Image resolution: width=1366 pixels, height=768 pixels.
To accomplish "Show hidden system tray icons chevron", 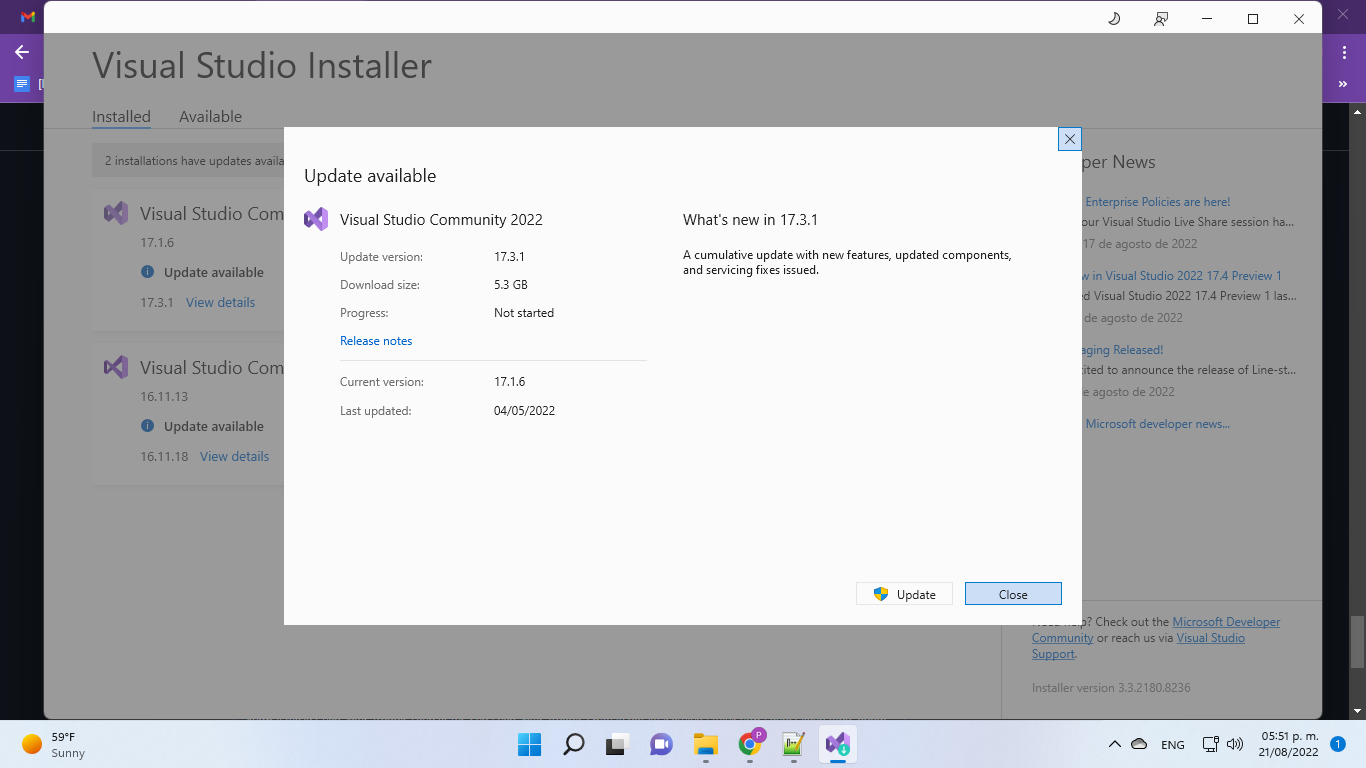I will click(x=1114, y=744).
